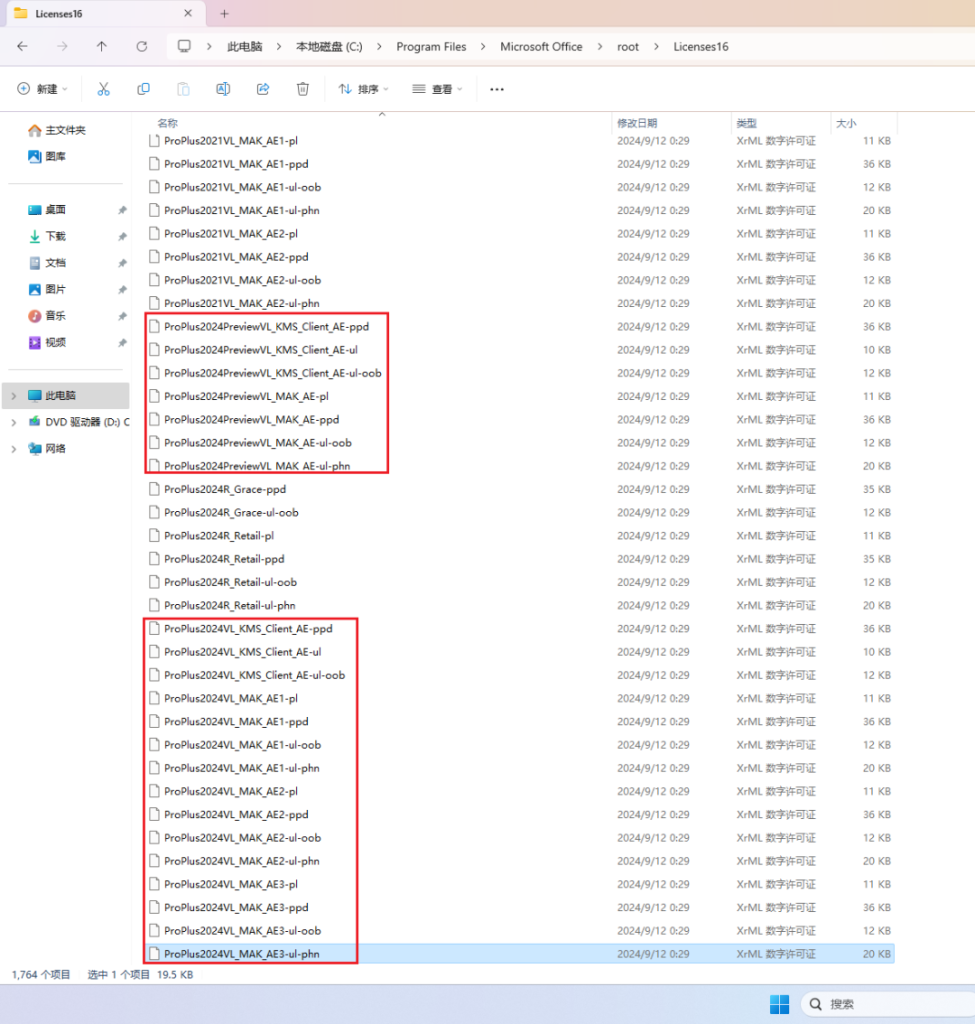
Task: Click the Rename icon in toolbar
Action: pyautogui.click(x=223, y=89)
